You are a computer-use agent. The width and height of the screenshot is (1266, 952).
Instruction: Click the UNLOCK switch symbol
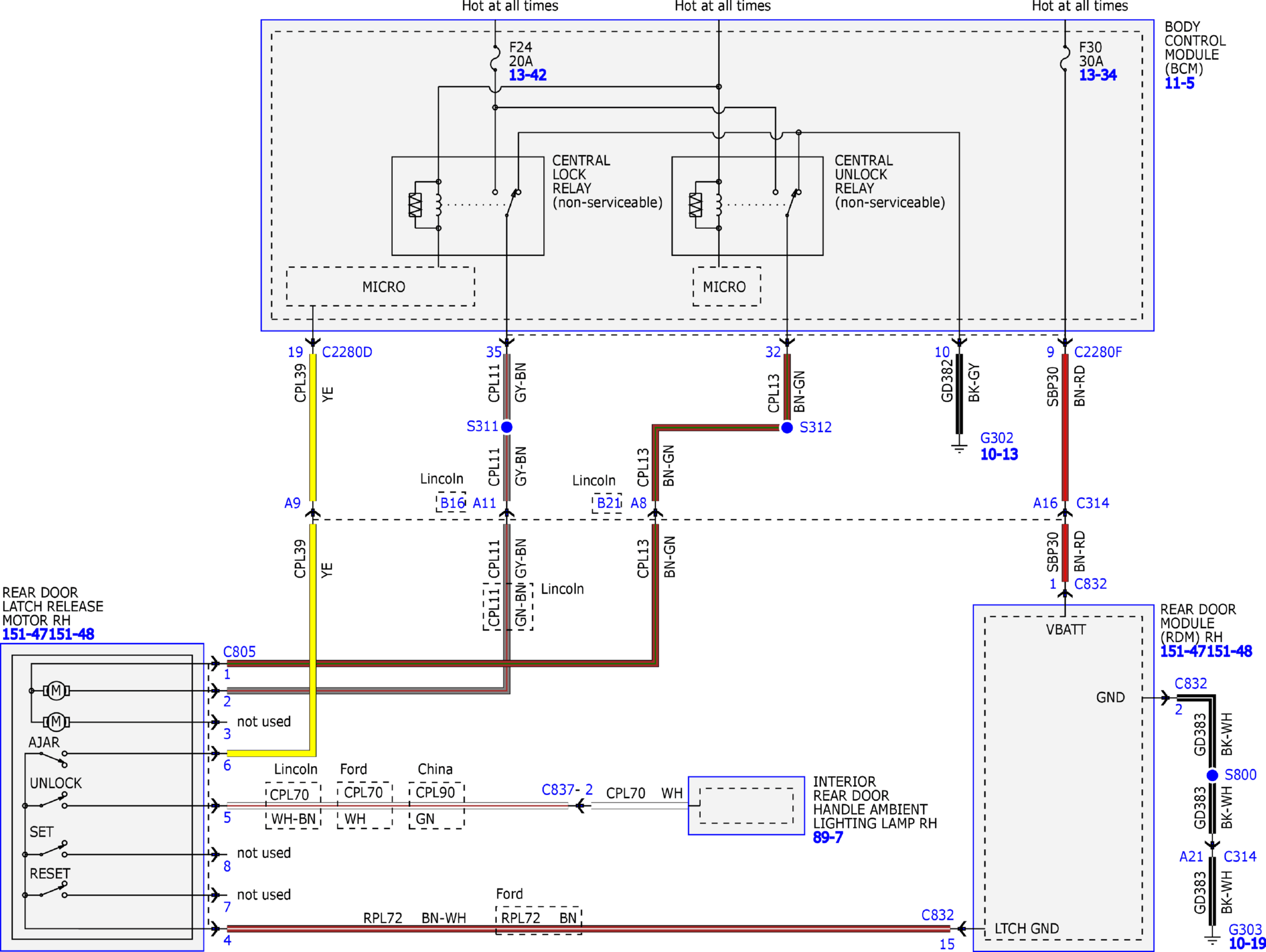[53, 801]
